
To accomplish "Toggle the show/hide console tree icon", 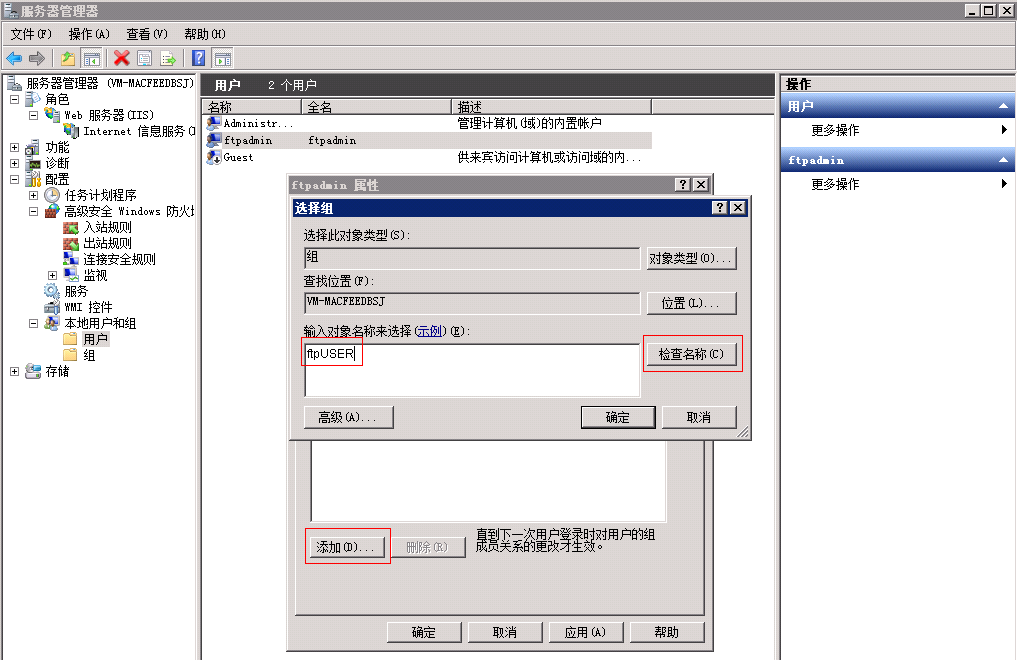I will [x=91, y=58].
